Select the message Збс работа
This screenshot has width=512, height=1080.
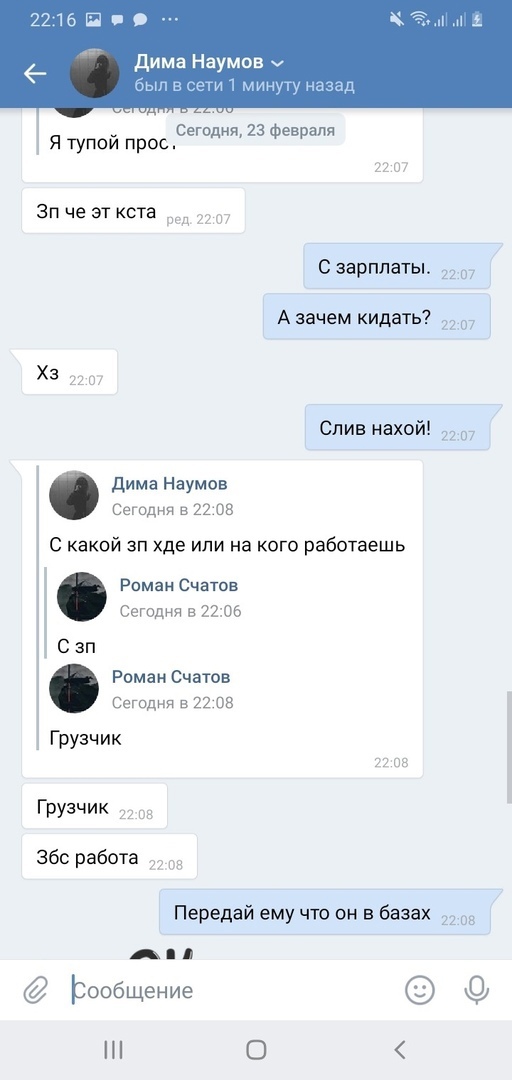coord(110,857)
